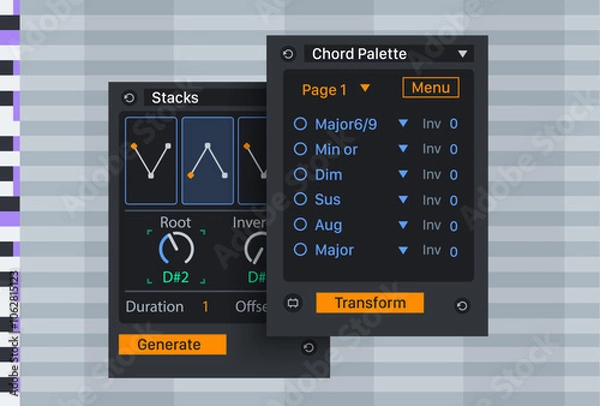Click the Menu button in Chord Palette

coord(431,88)
